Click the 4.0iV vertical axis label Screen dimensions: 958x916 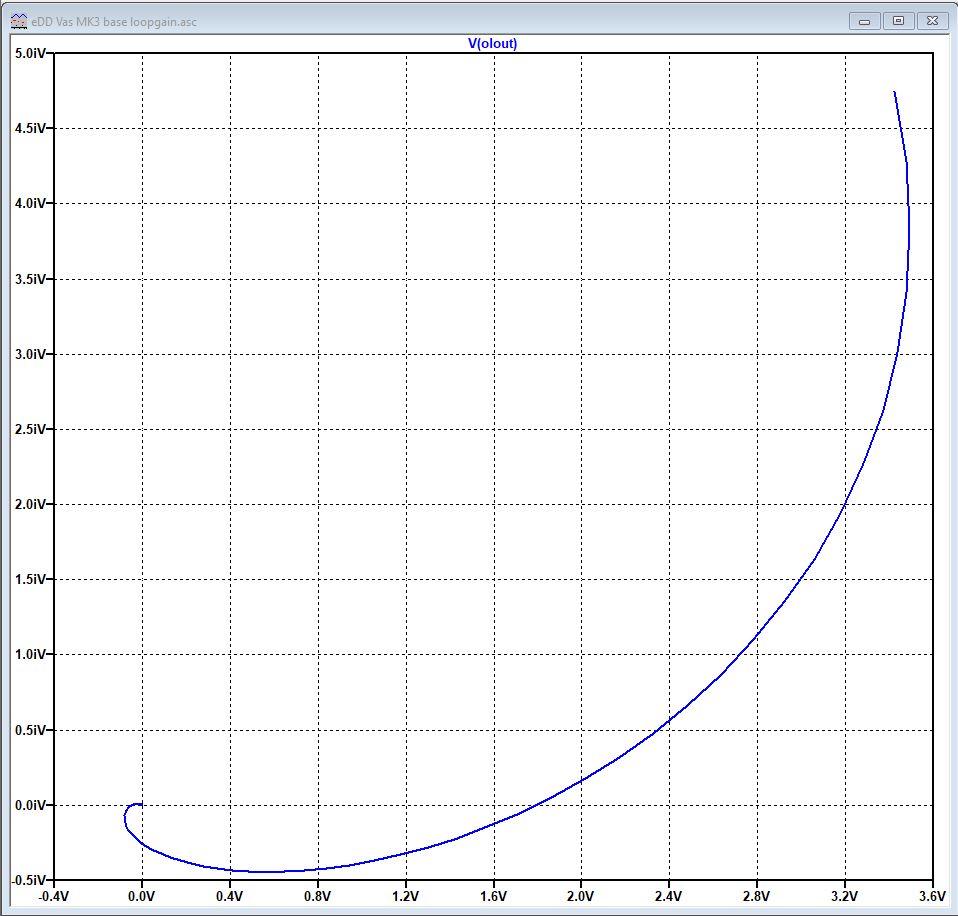(x=30, y=203)
